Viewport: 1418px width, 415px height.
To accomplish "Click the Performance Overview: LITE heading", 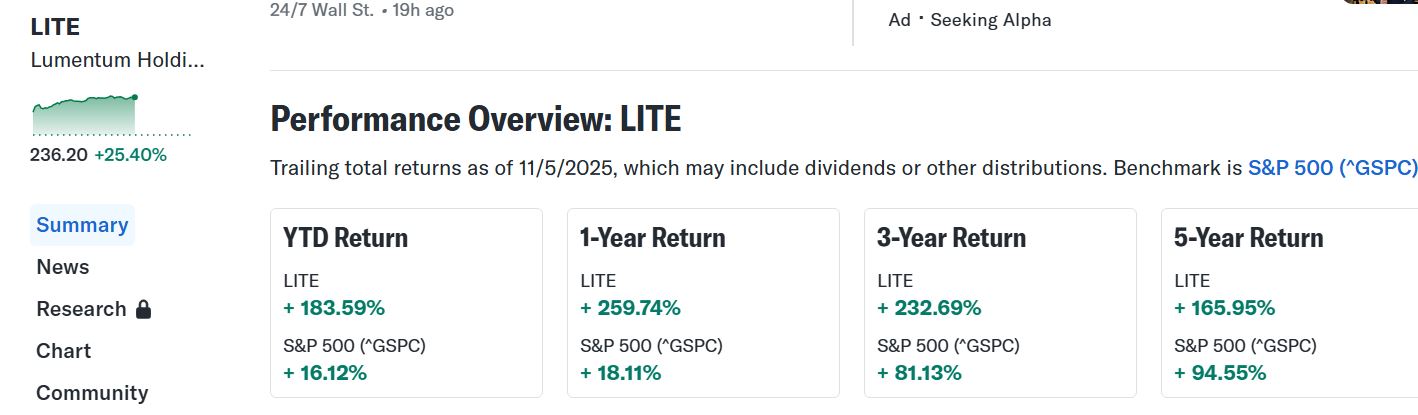I will point(476,120).
